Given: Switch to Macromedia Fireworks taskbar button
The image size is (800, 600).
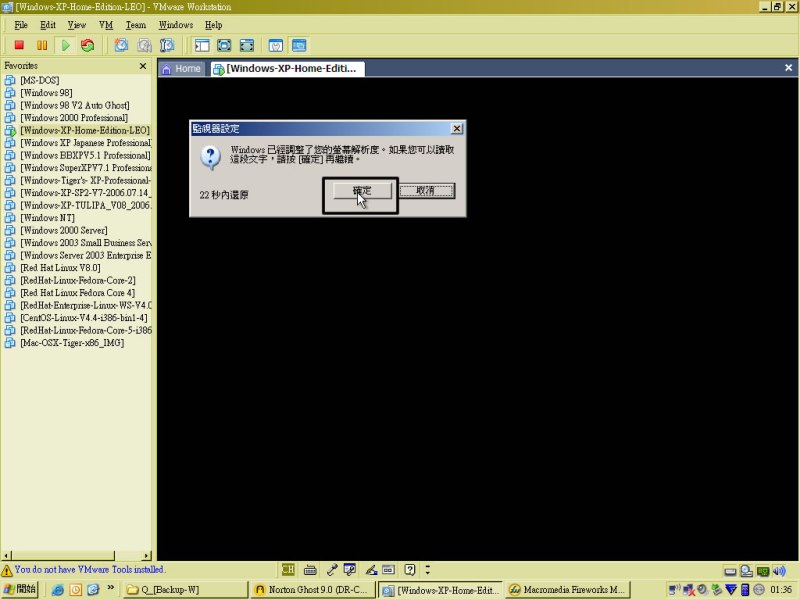Looking at the screenshot, I should pyautogui.click(x=568, y=590).
